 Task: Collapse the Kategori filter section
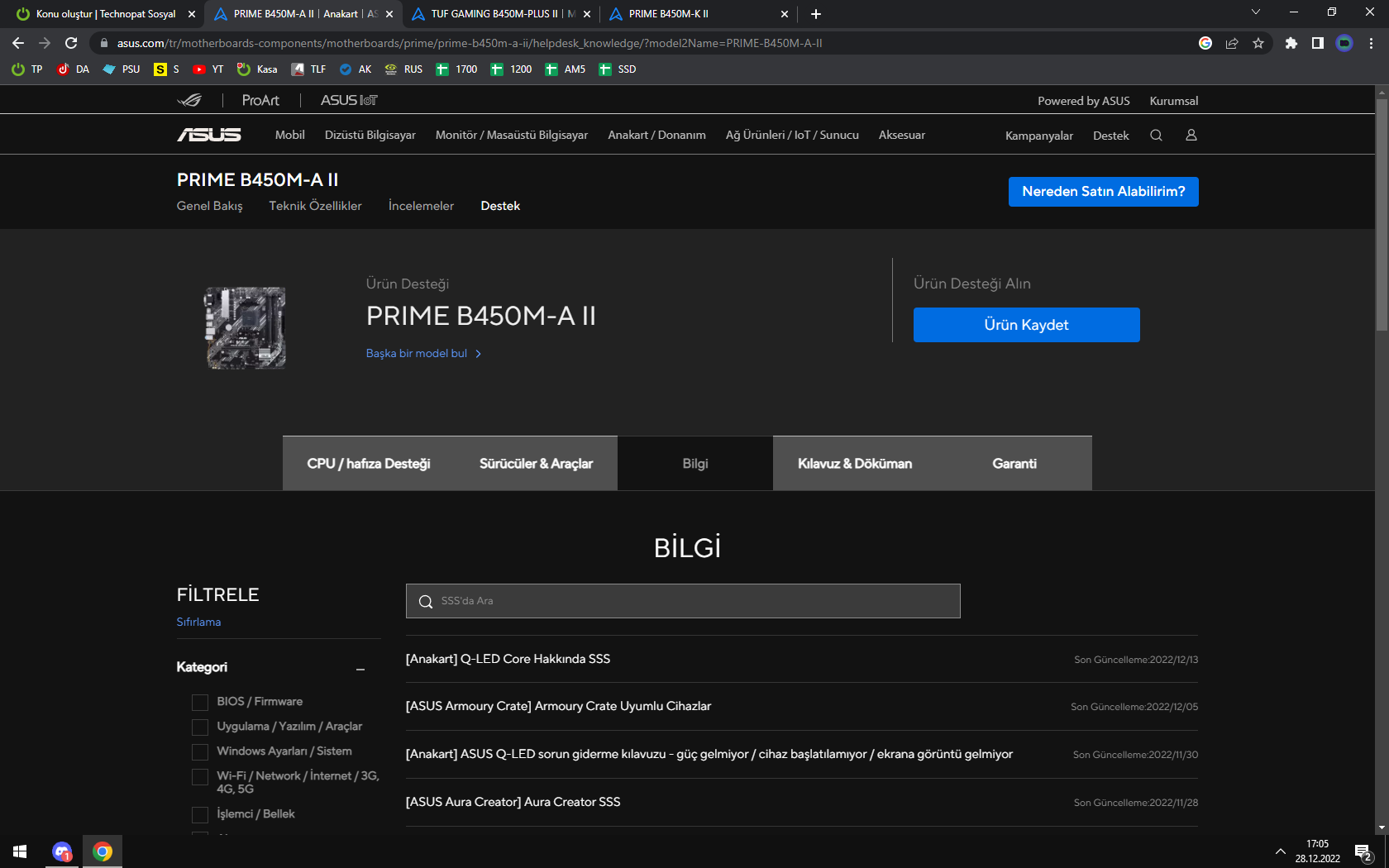point(360,668)
